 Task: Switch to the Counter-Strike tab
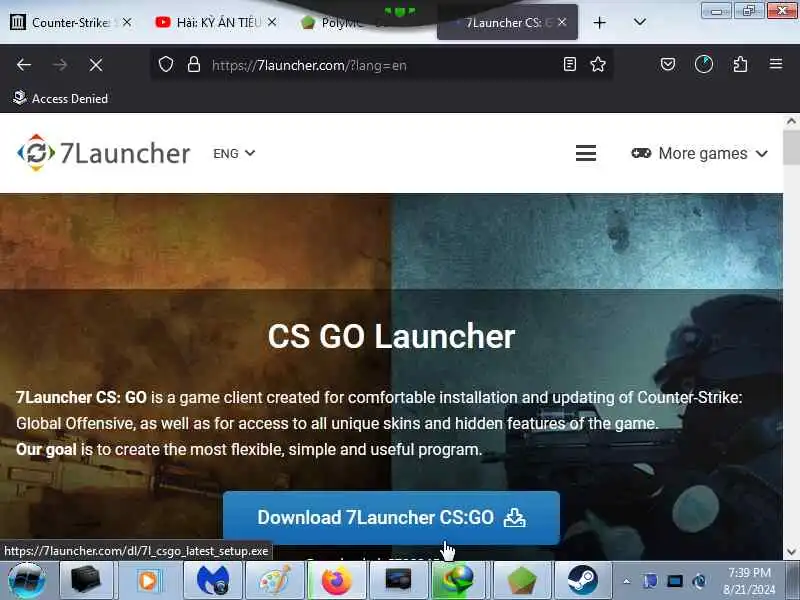click(69, 22)
